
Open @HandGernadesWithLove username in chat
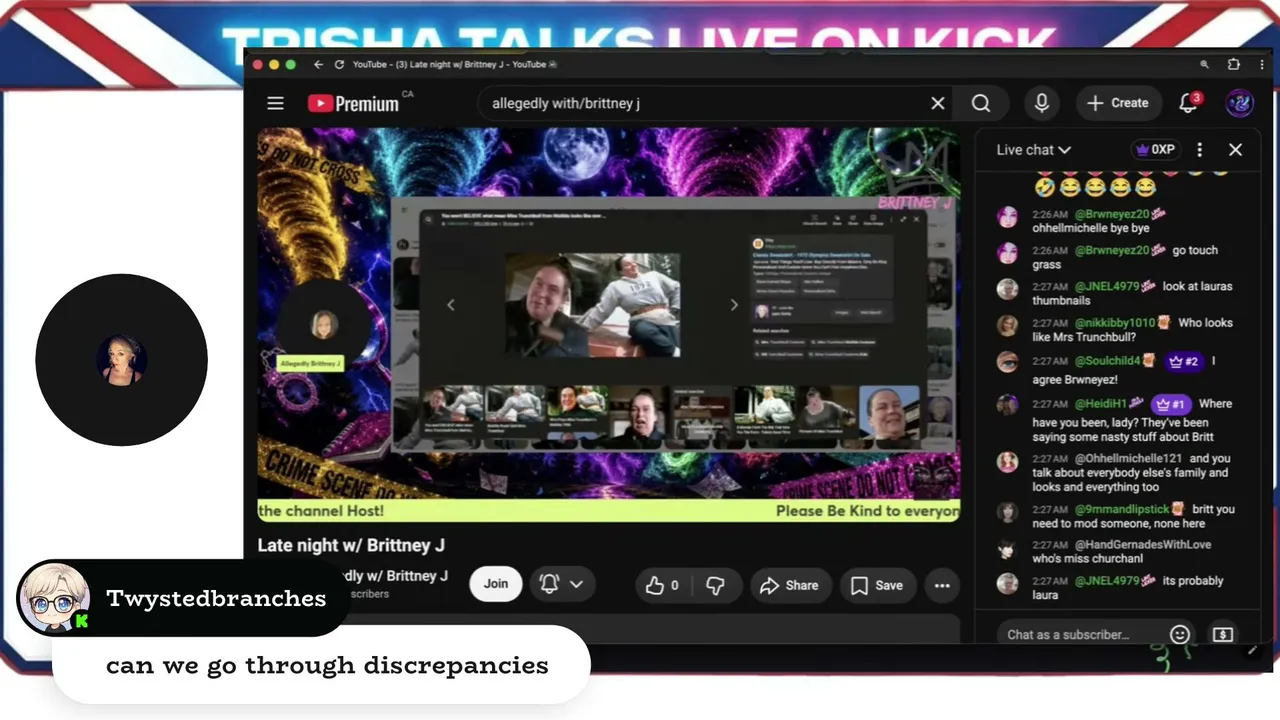(1142, 545)
